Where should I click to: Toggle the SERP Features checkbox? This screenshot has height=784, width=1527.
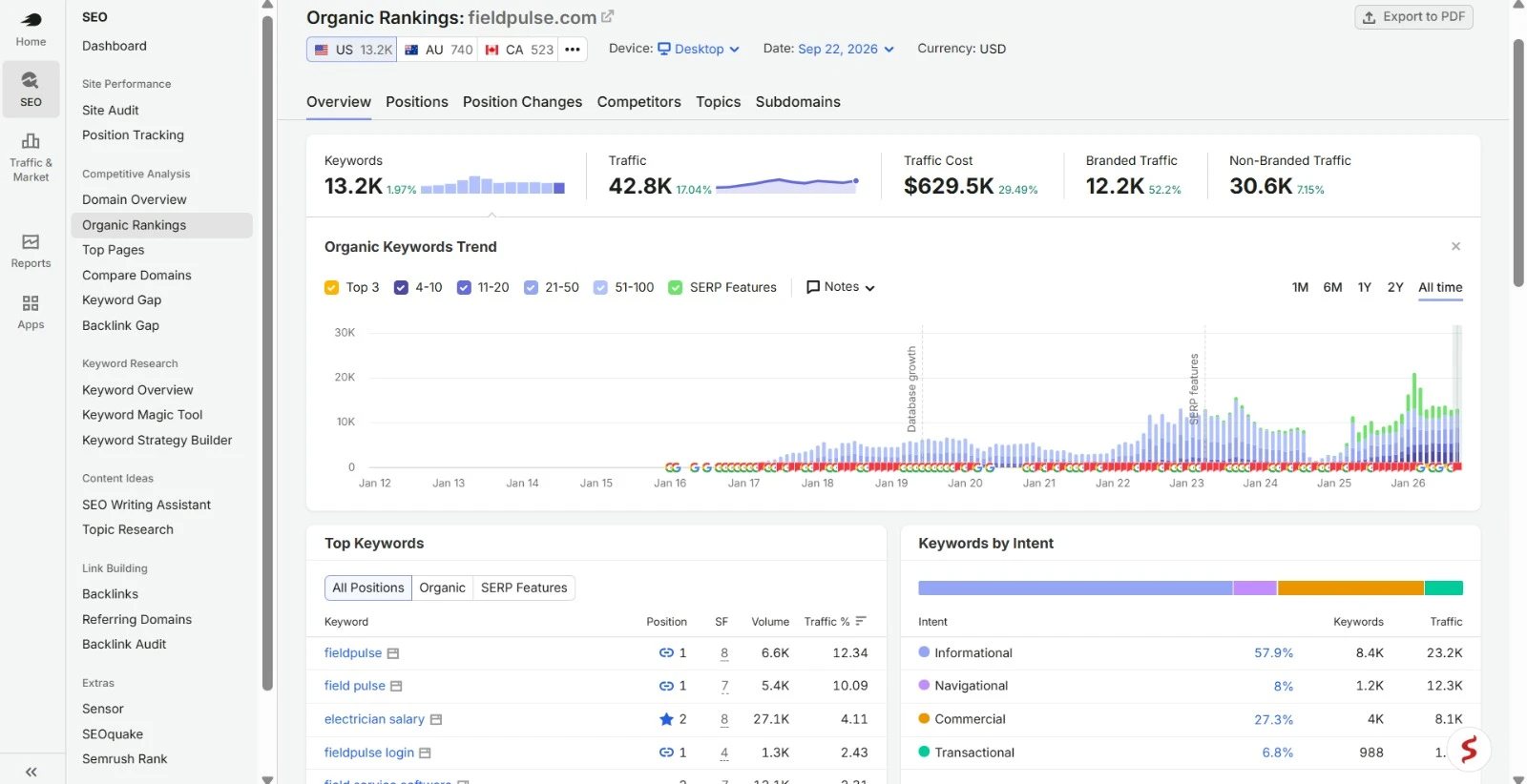point(675,287)
